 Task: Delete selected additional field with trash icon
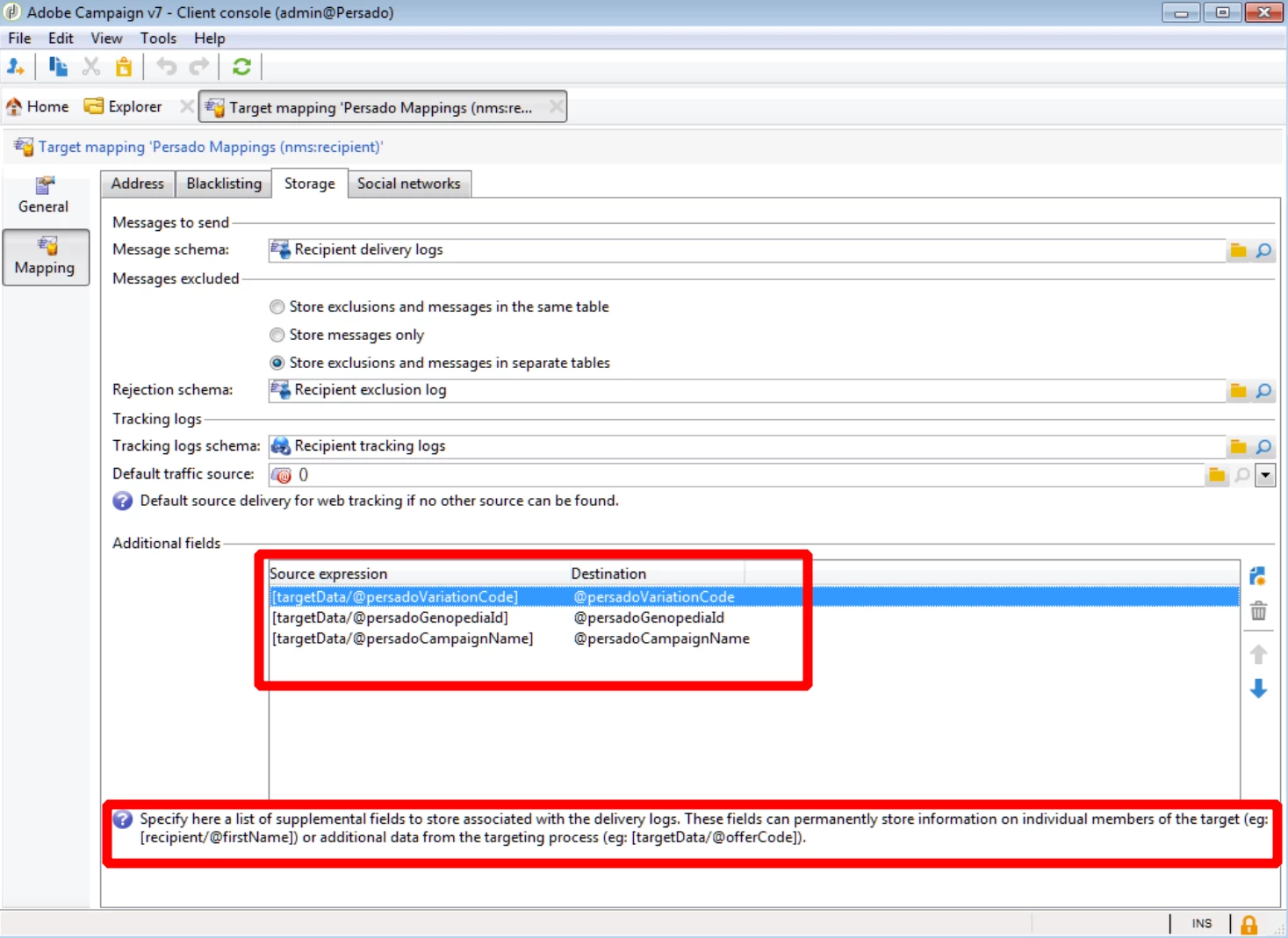1258,611
